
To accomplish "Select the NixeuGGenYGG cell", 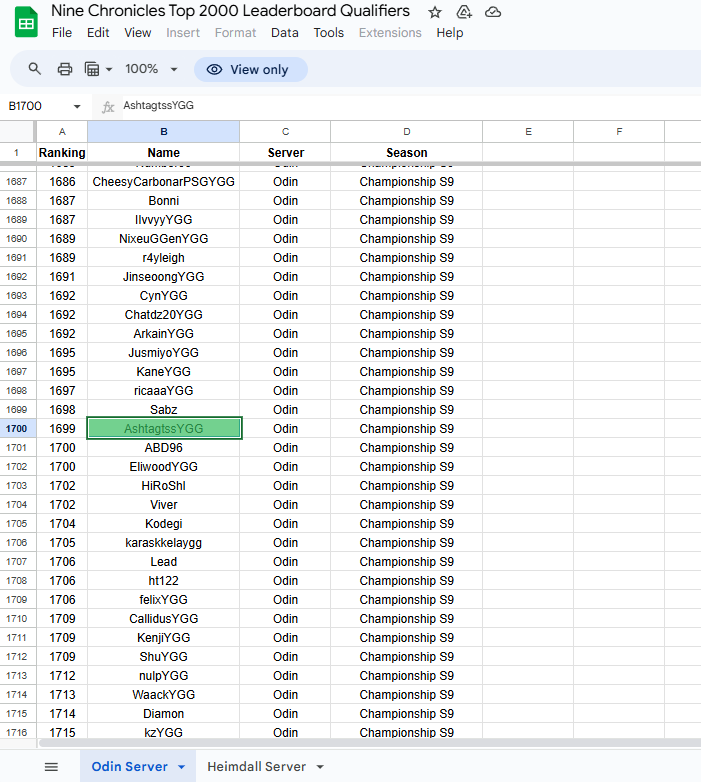I will pos(164,238).
